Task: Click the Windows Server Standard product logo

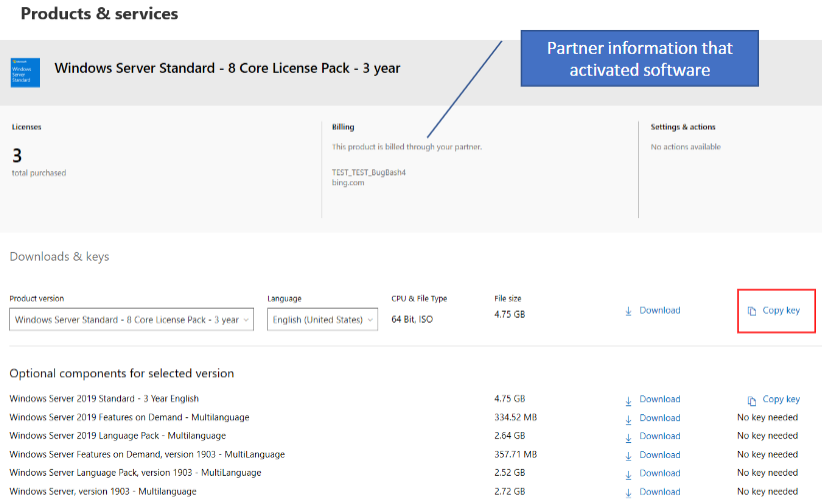Action: 26,69
